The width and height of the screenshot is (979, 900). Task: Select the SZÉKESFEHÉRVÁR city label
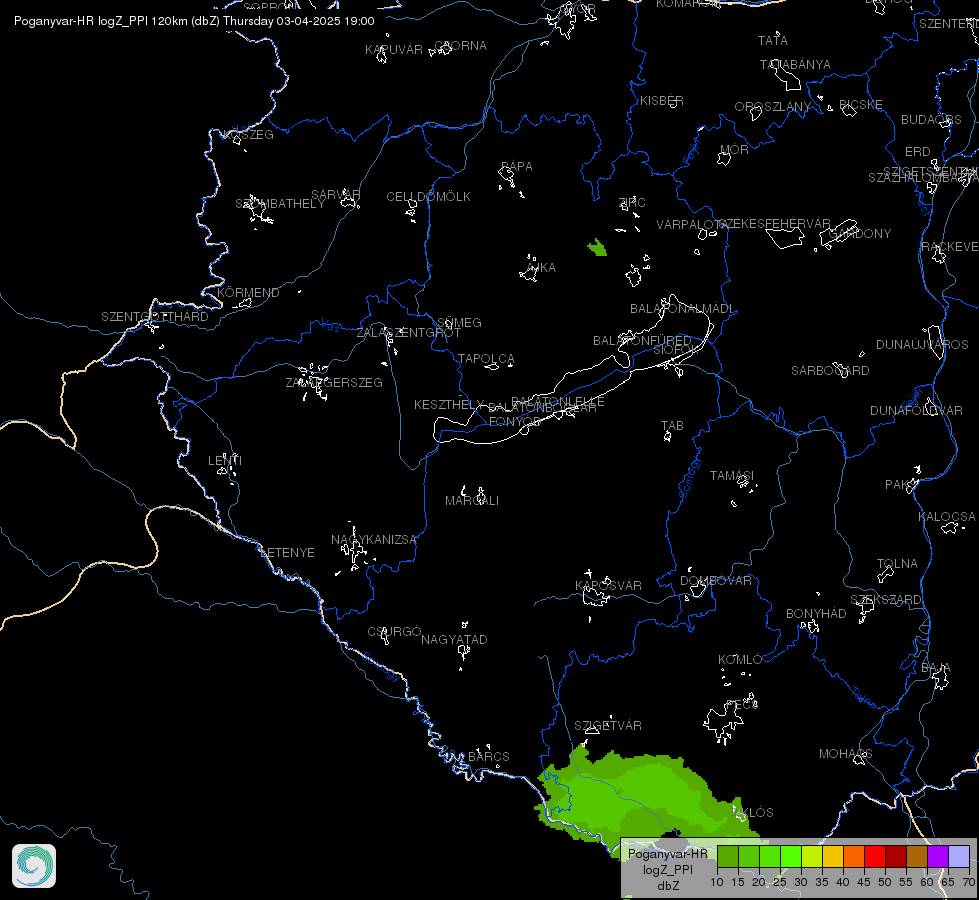pyautogui.click(x=774, y=224)
